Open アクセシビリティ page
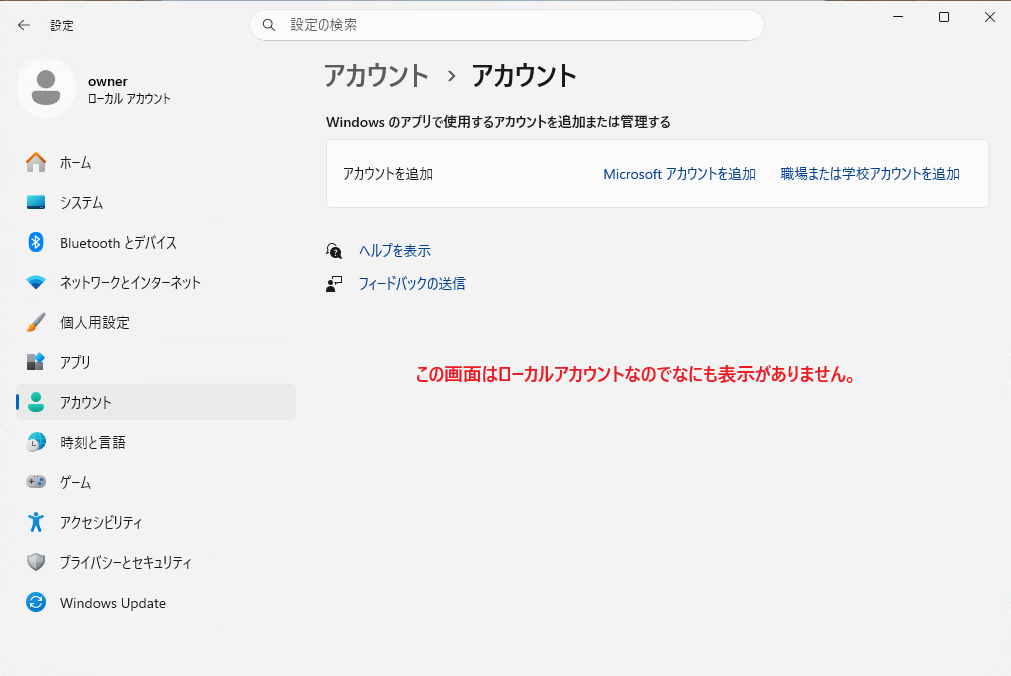This screenshot has height=676, width=1011. pyautogui.click(x=156, y=522)
